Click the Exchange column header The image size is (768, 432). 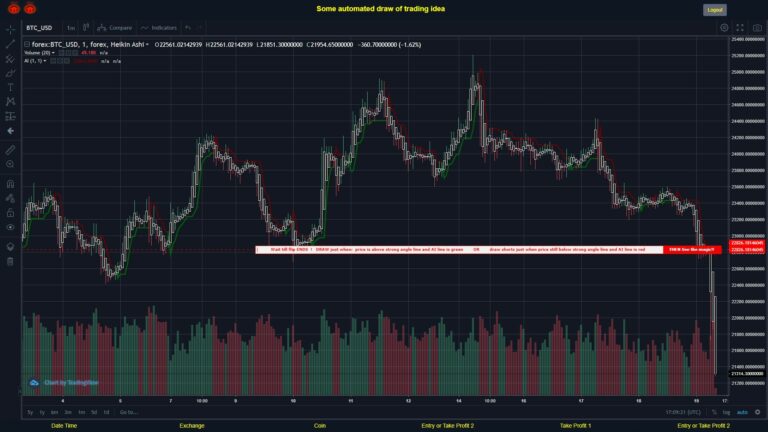[192, 426]
